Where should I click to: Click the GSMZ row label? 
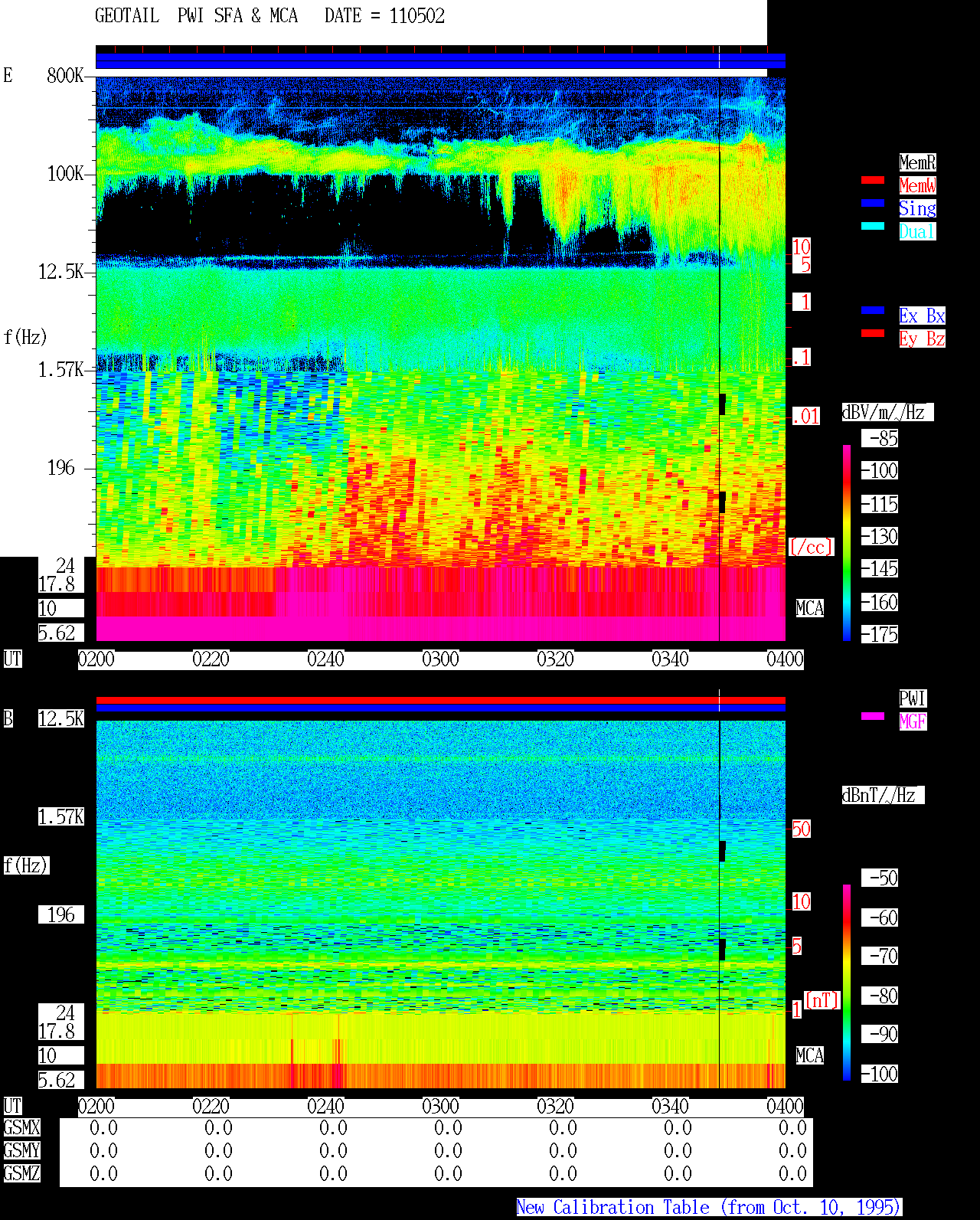pyautogui.click(x=21, y=1173)
